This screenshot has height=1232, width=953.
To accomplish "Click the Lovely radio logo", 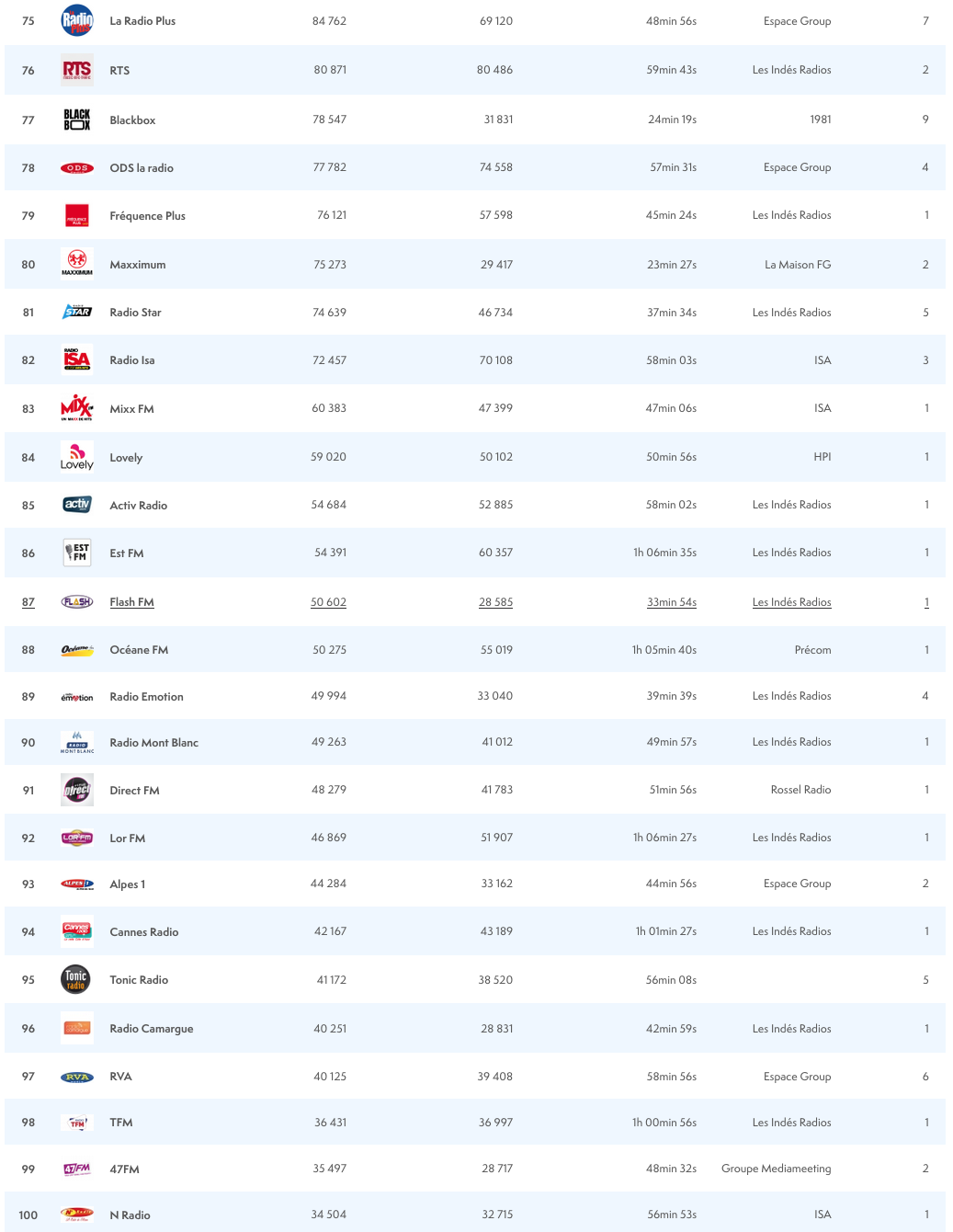I will coord(77,456).
